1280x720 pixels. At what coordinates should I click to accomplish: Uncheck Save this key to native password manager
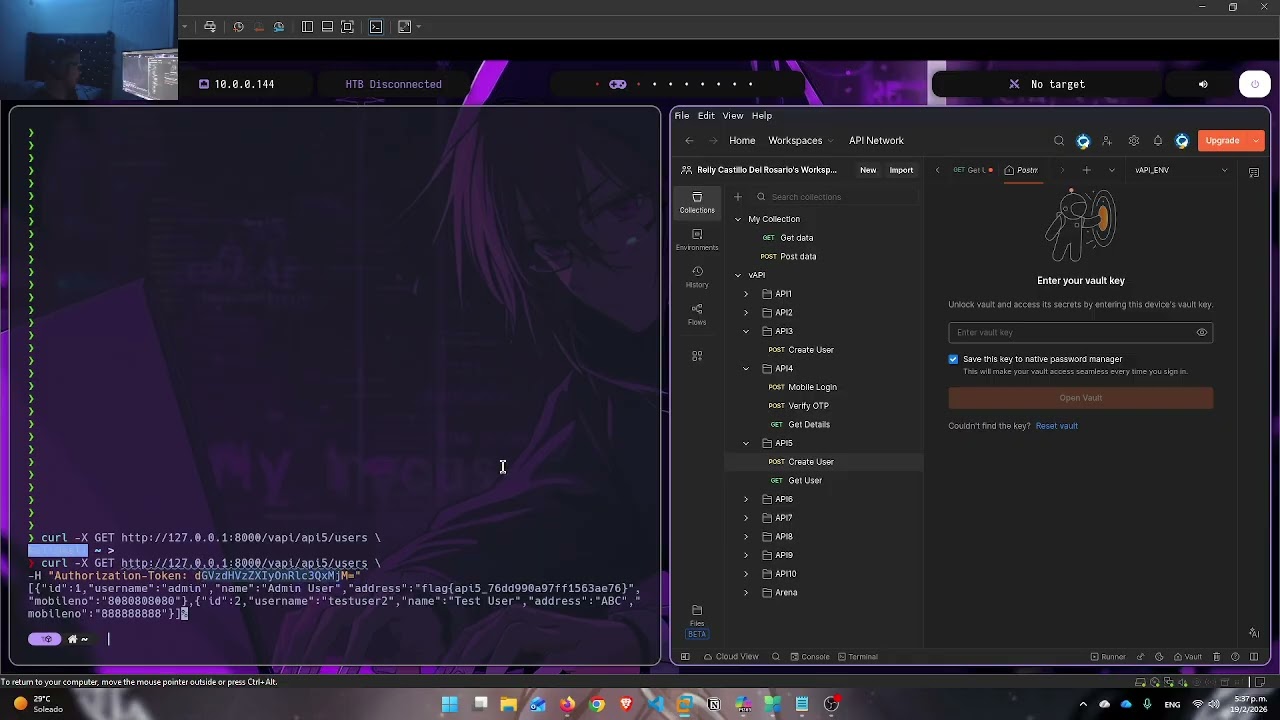coord(953,359)
